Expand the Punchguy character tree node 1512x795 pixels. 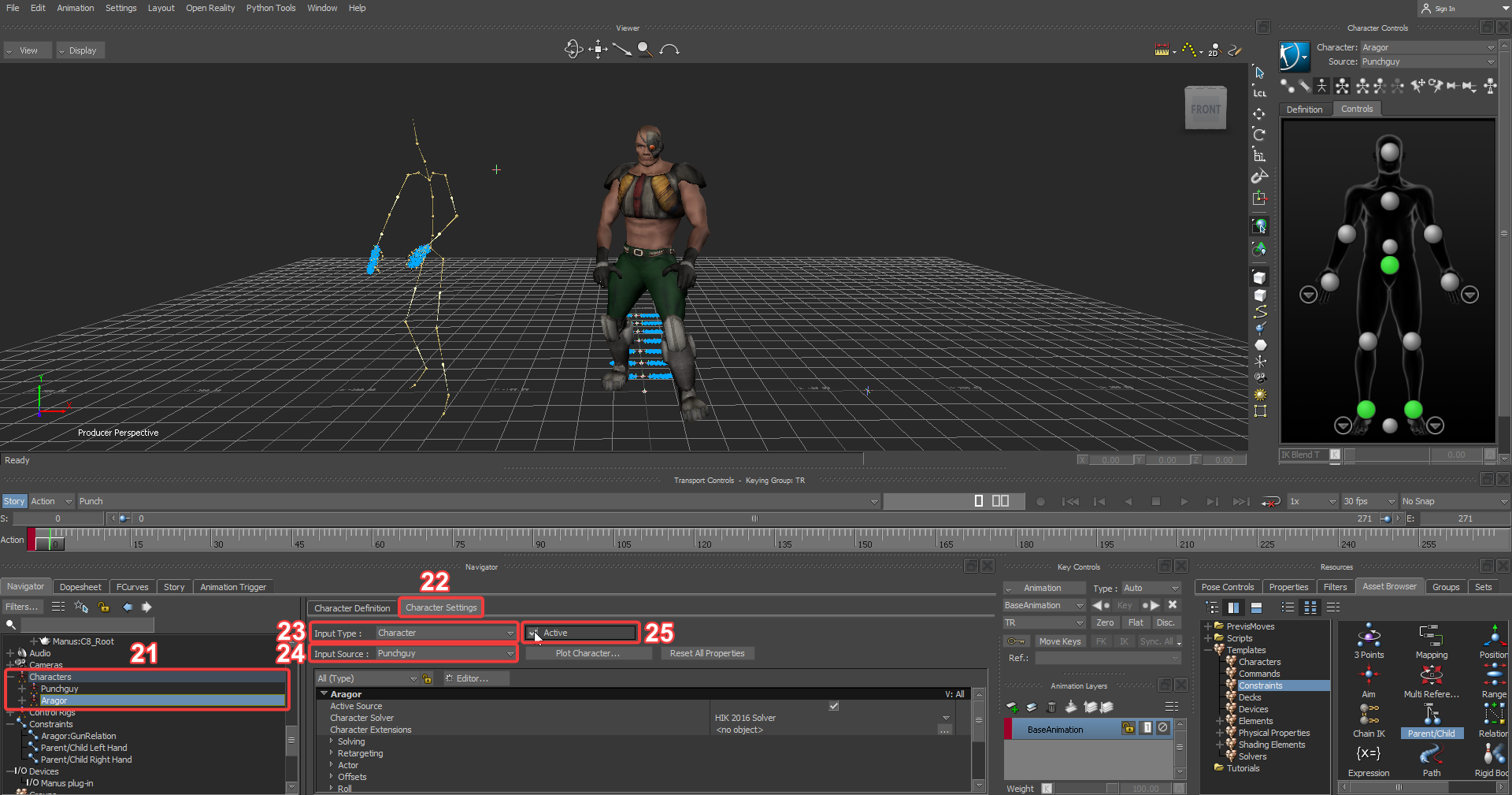(22, 689)
